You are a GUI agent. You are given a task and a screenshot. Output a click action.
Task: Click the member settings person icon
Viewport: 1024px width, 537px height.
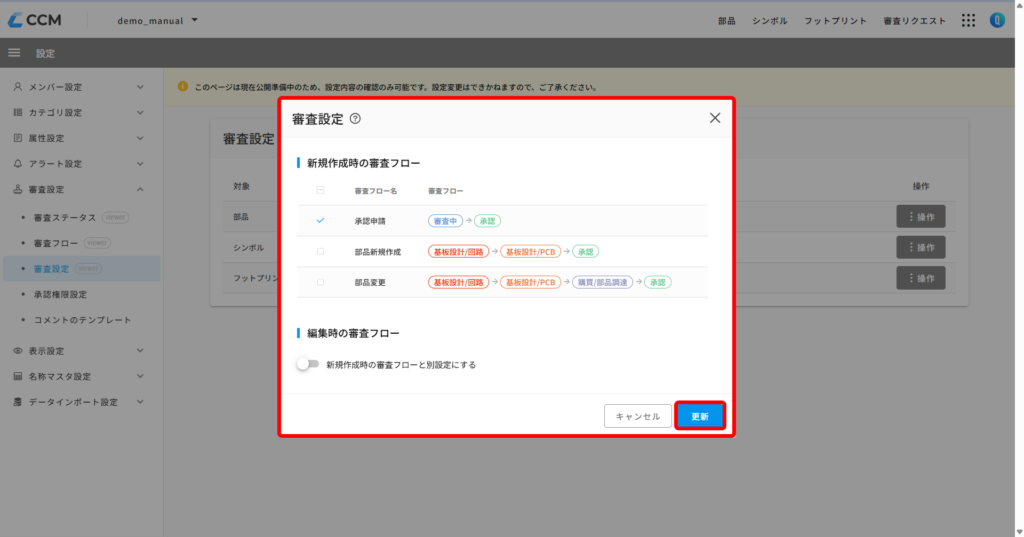click(18, 87)
